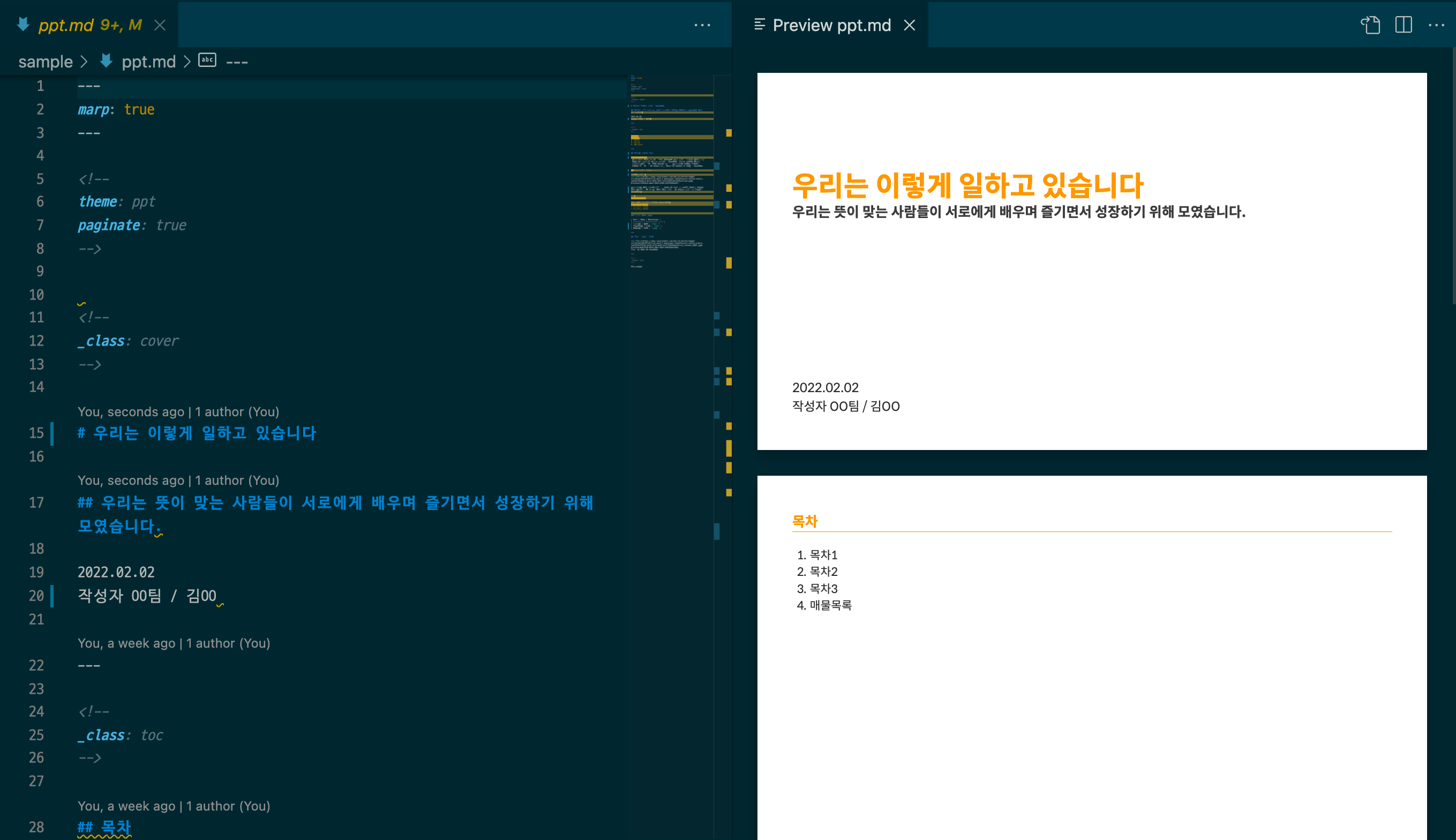Image resolution: width=1456 pixels, height=840 pixels.
Task: Close the Preview ppt.md tab
Action: tap(909, 25)
